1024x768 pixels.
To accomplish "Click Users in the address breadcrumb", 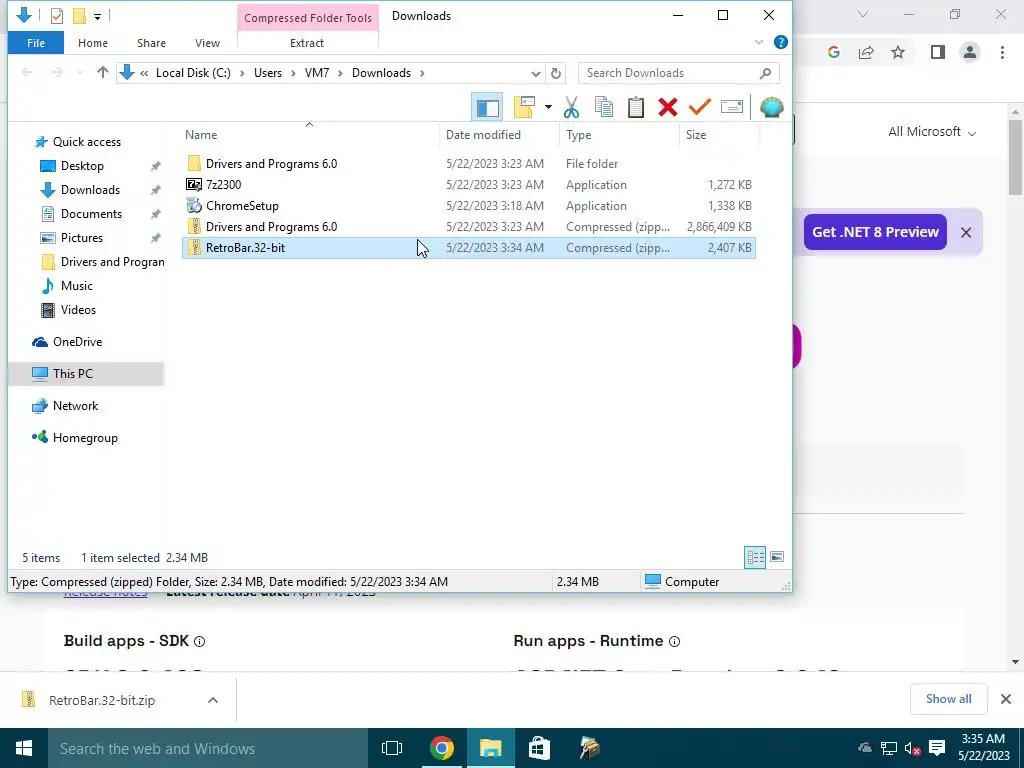I will pos(268,73).
